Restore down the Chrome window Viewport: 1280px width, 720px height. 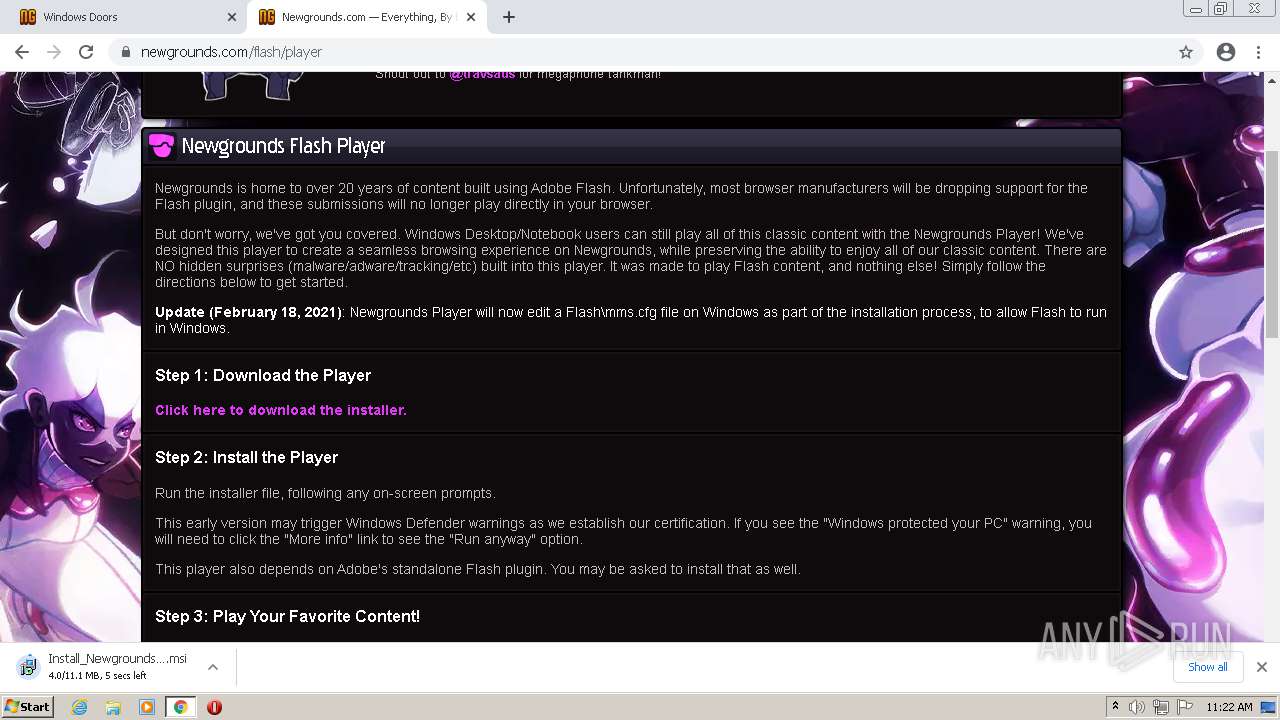click(x=1221, y=9)
